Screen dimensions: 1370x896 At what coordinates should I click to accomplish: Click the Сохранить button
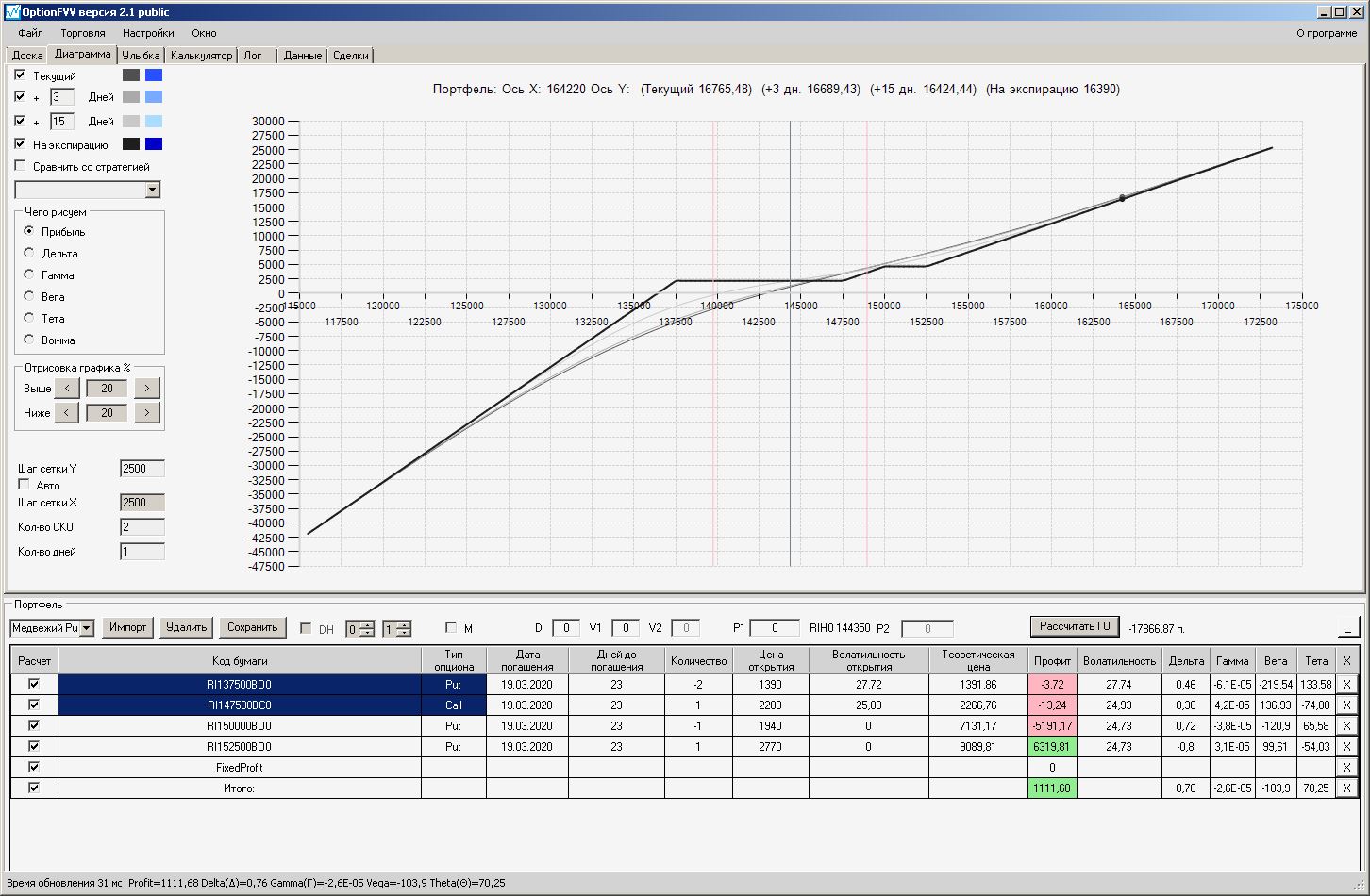pos(253,627)
